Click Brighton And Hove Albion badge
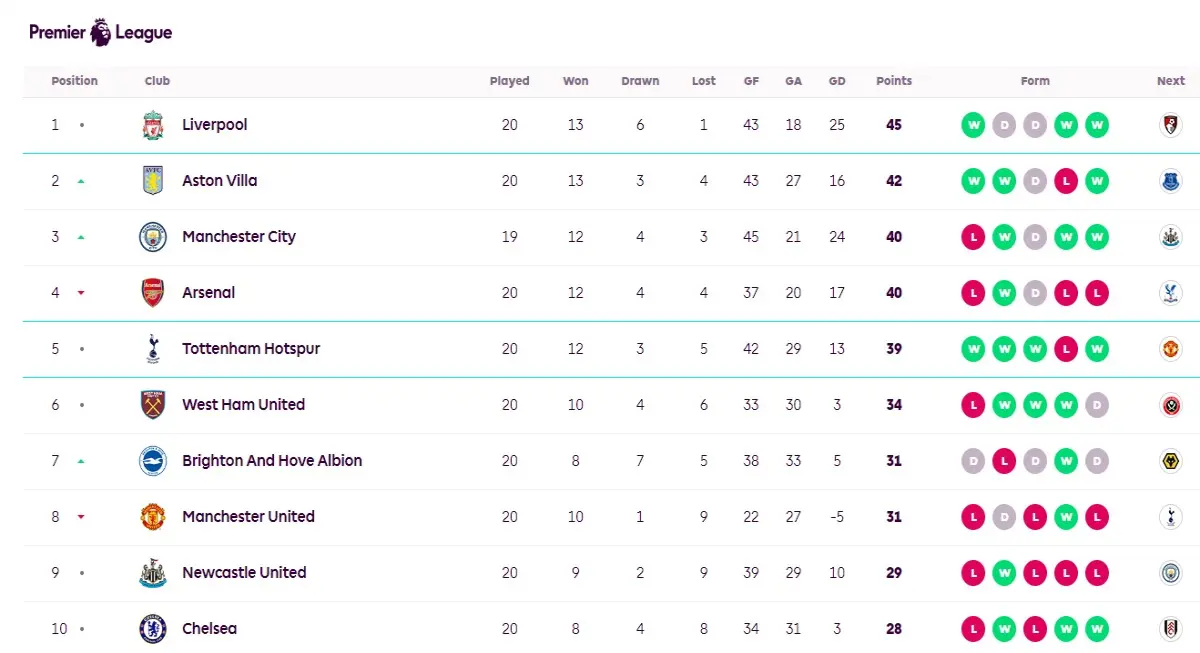The image size is (1200, 653). (x=152, y=461)
